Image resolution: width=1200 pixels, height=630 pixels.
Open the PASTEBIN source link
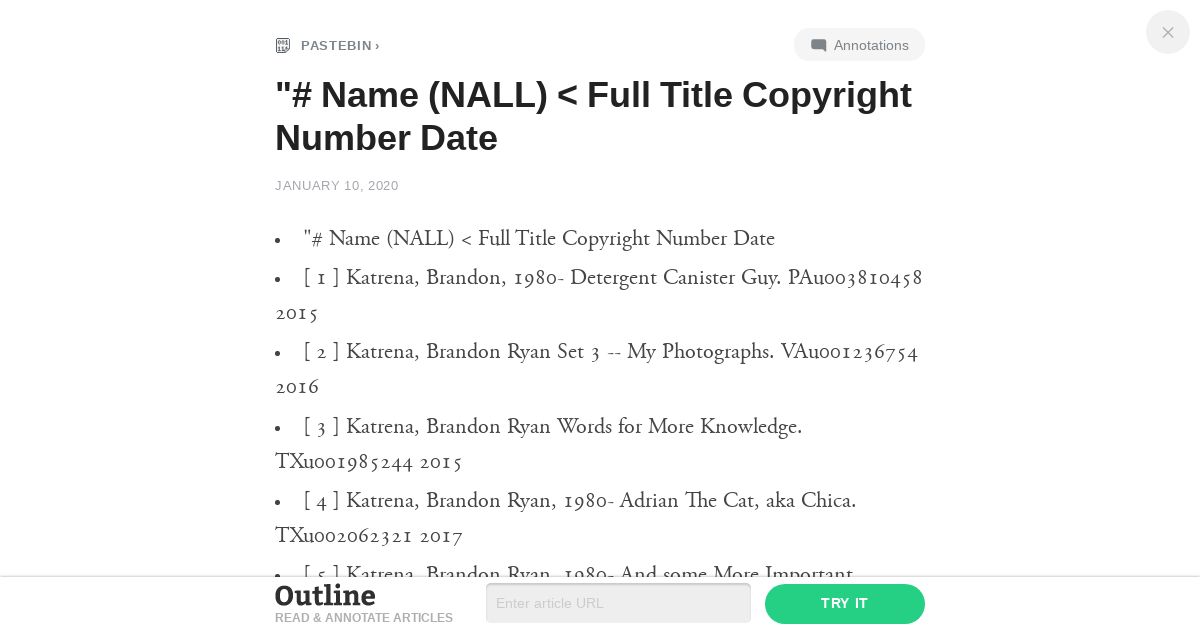tap(336, 45)
